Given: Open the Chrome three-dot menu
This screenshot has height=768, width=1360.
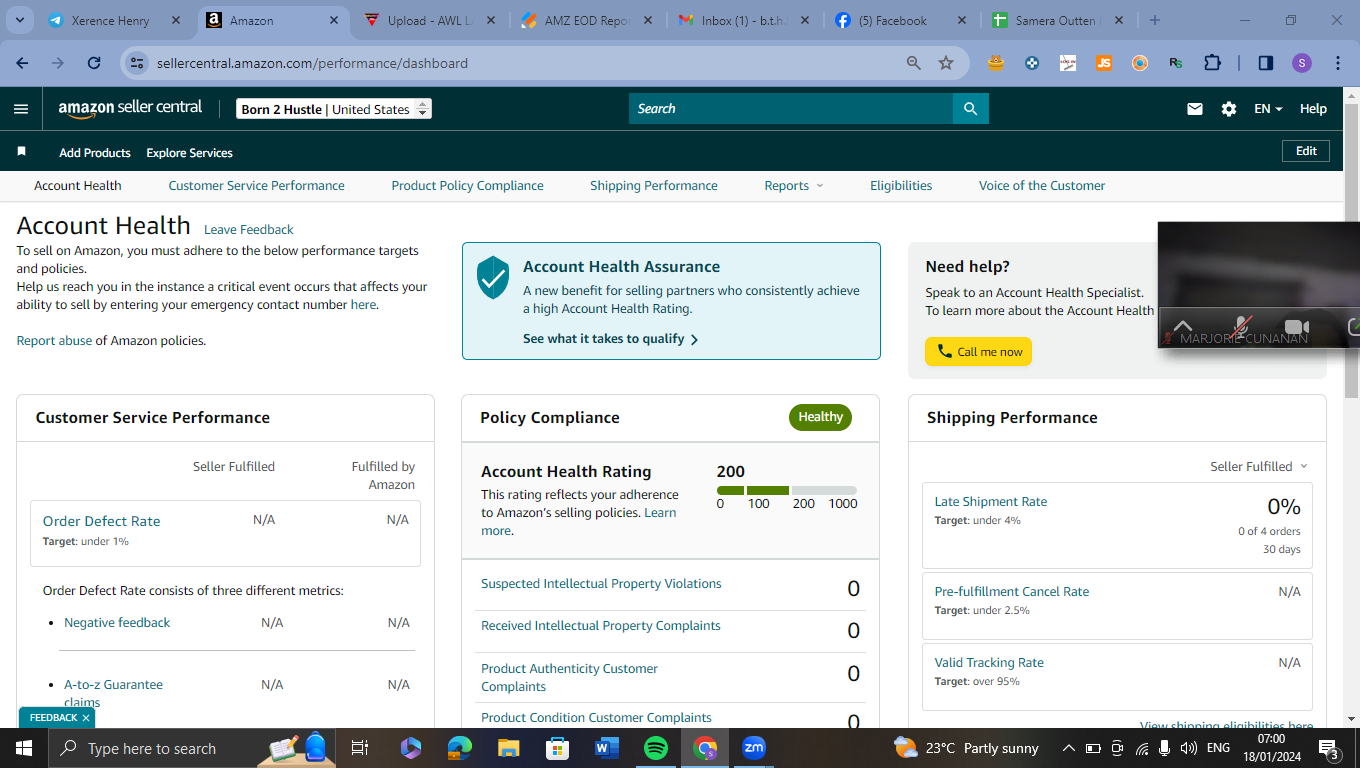Looking at the screenshot, I should 1337,63.
